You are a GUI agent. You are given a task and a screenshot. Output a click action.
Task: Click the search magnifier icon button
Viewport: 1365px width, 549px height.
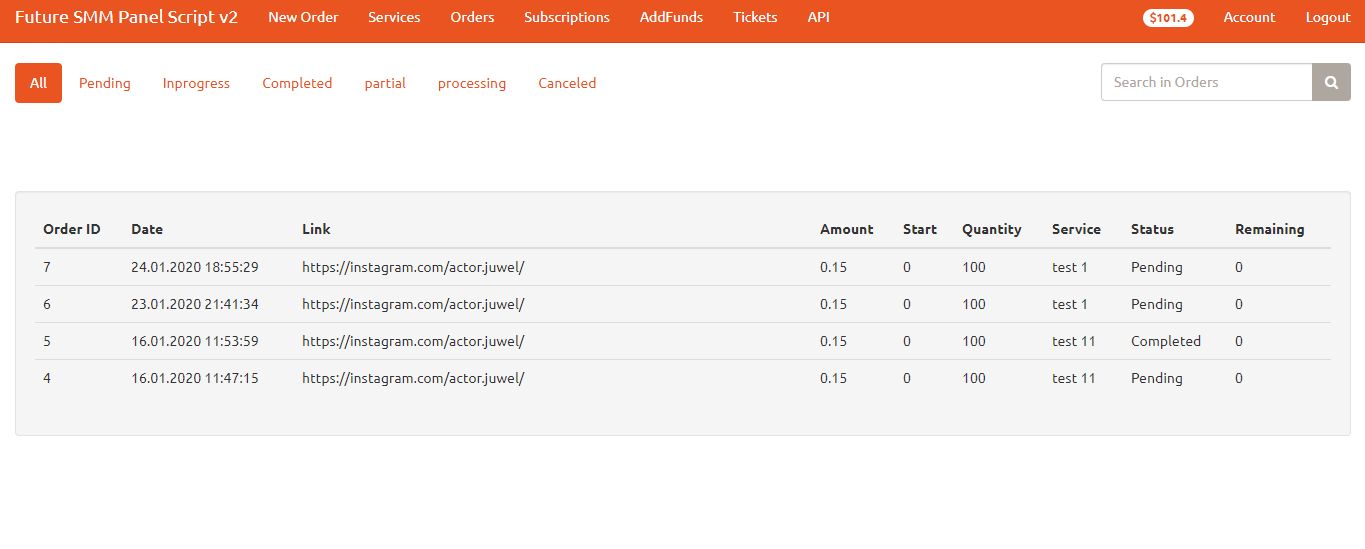[x=1331, y=82]
